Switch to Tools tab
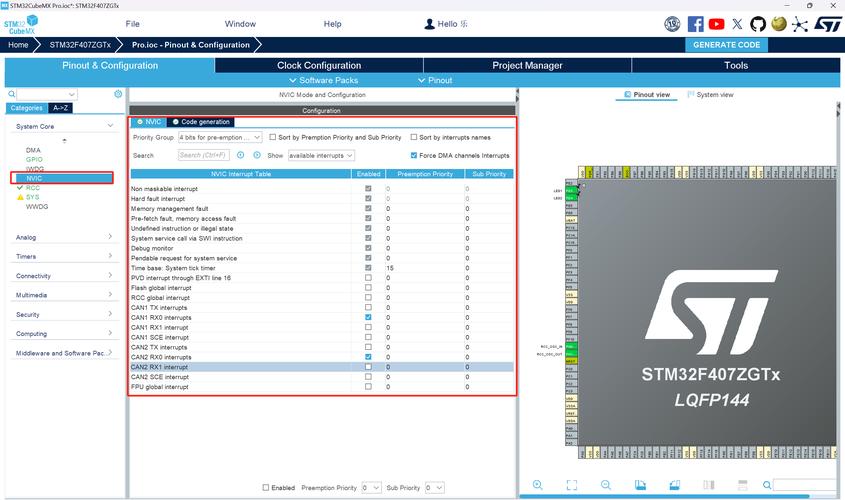Screen dimensions: 845x500 [x=736, y=65]
